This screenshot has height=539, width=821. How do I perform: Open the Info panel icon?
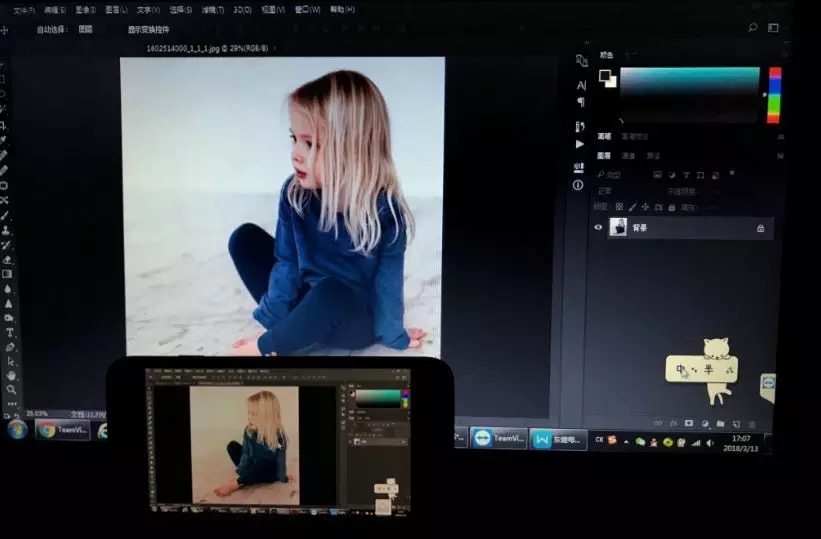[578, 185]
